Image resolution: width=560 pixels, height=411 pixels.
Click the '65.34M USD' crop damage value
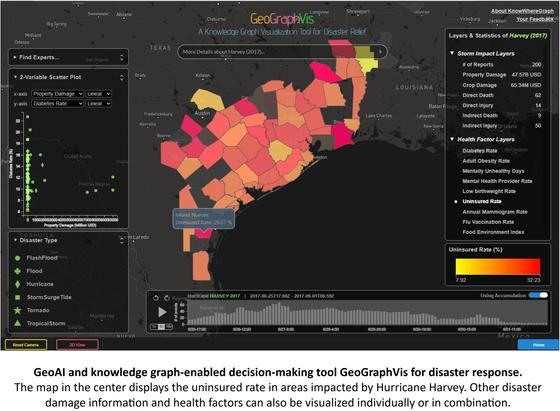click(526, 85)
